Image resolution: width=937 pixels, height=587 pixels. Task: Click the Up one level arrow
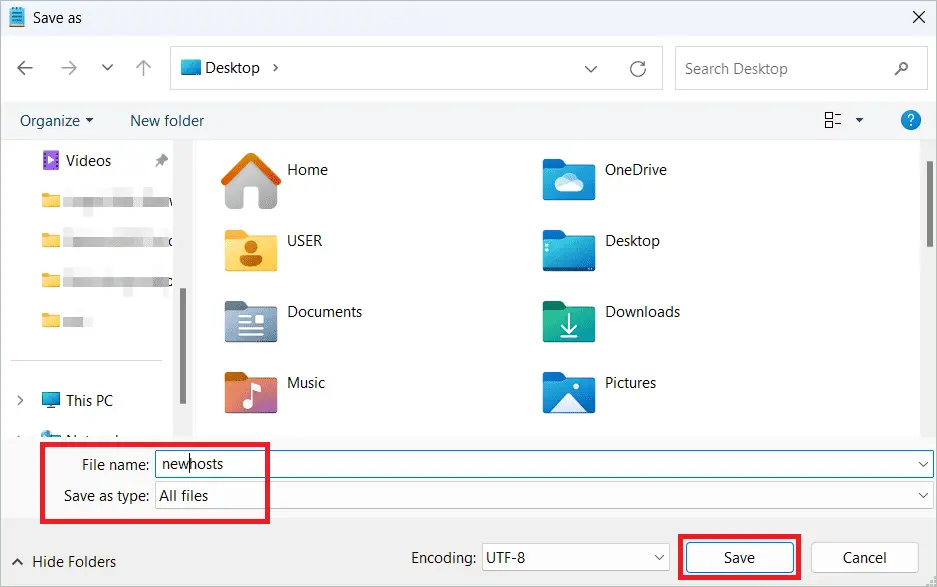tap(143, 68)
